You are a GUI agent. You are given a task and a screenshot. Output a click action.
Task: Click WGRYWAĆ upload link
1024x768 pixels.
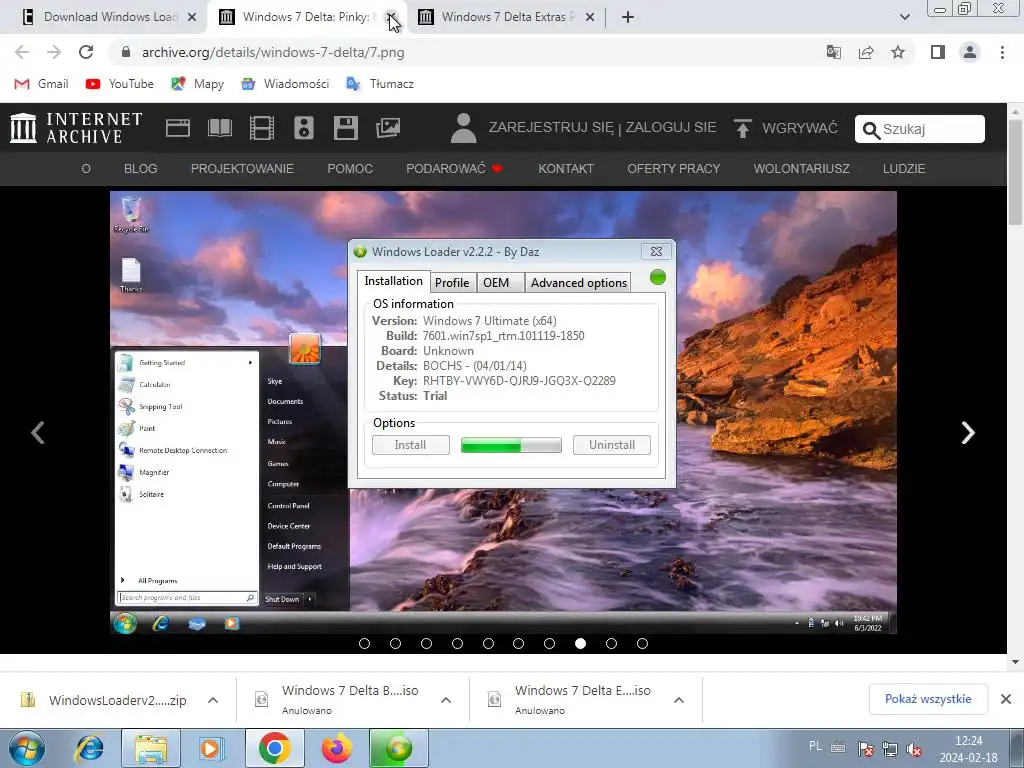[799, 128]
